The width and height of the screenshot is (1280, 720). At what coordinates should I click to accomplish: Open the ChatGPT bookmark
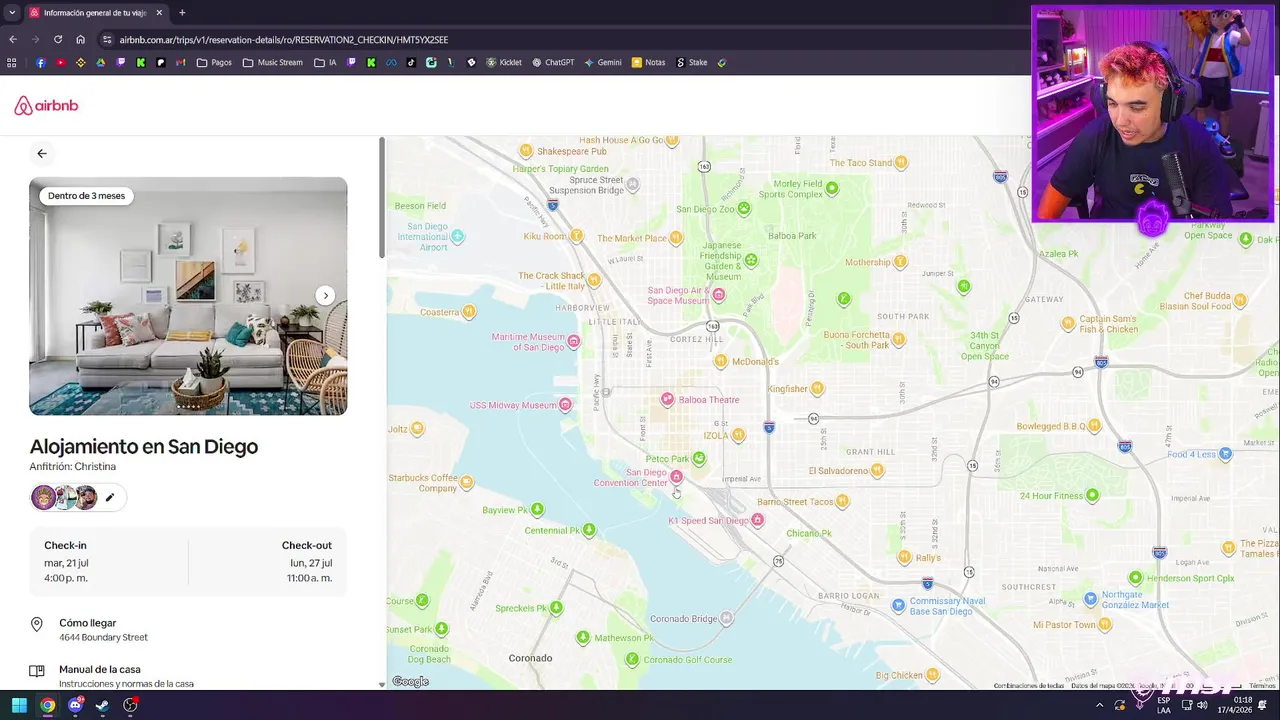click(553, 62)
